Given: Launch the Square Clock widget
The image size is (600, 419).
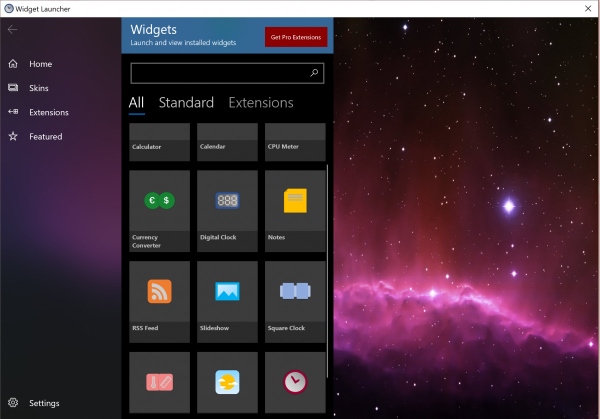Looking at the screenshot, I should (x=295, y=302).
